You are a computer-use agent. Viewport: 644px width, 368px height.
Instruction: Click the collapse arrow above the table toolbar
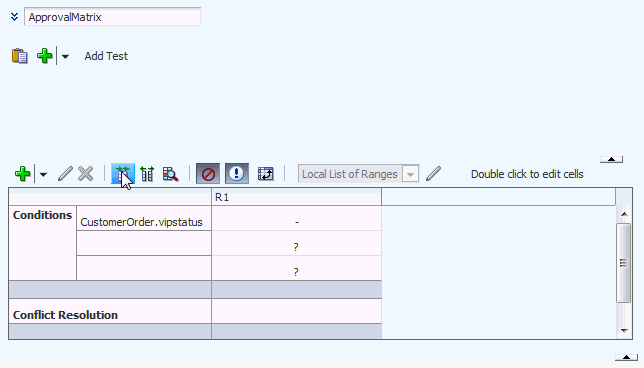point(611,159)
